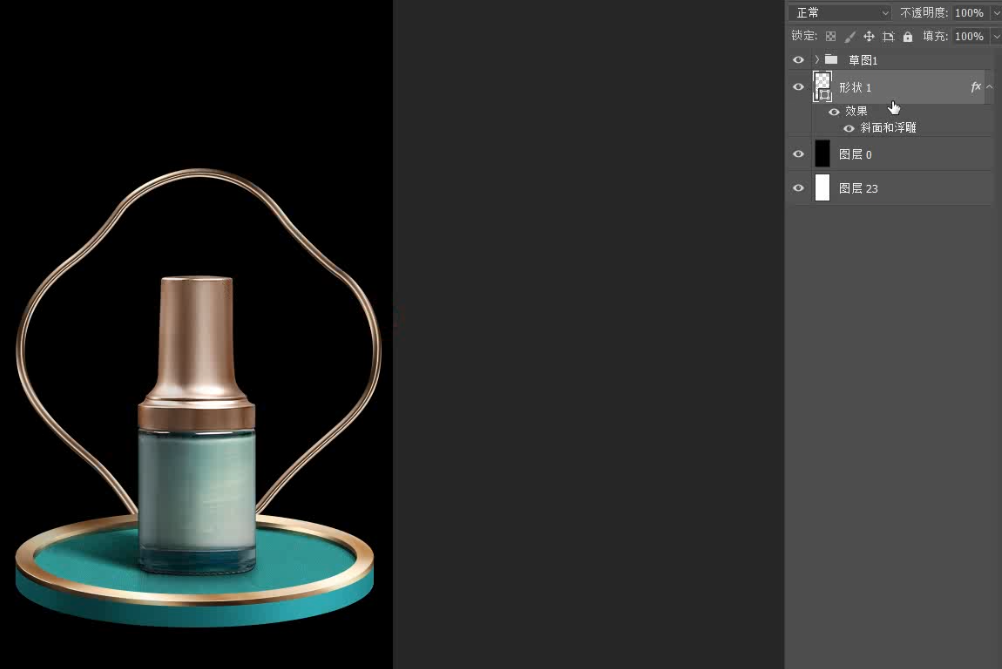1002x669 pixels.
Task: Select the white thumbnail of 图层 23
Action: (822, 188)
